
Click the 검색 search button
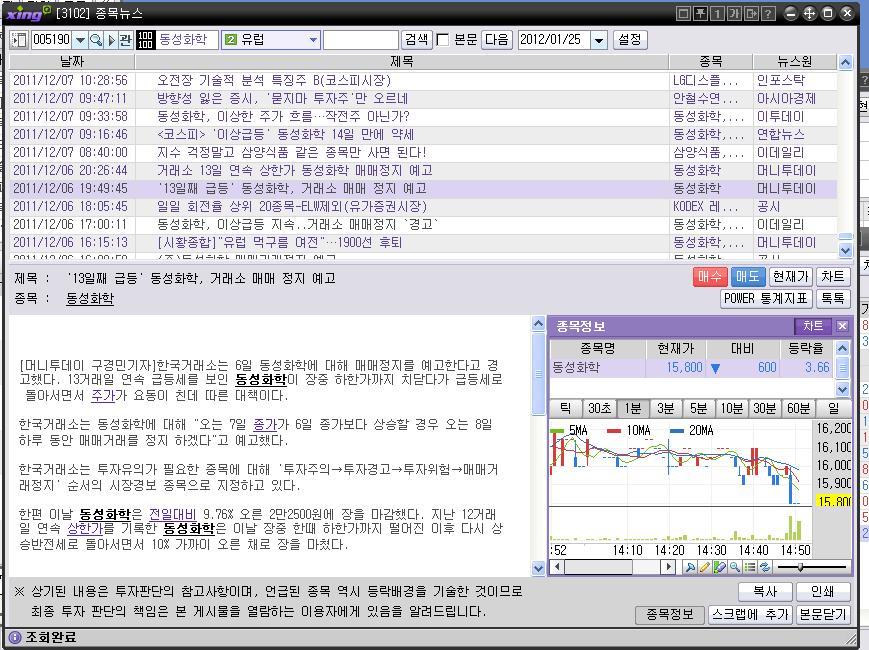(416, 39)
